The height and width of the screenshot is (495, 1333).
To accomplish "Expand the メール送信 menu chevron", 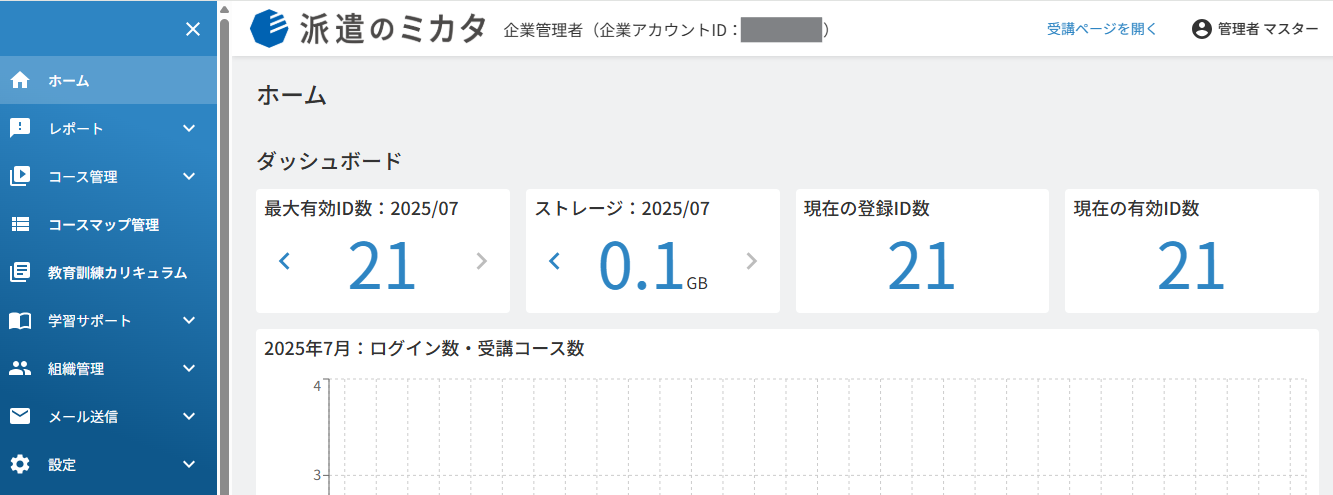I will click(x=189, y=417).
